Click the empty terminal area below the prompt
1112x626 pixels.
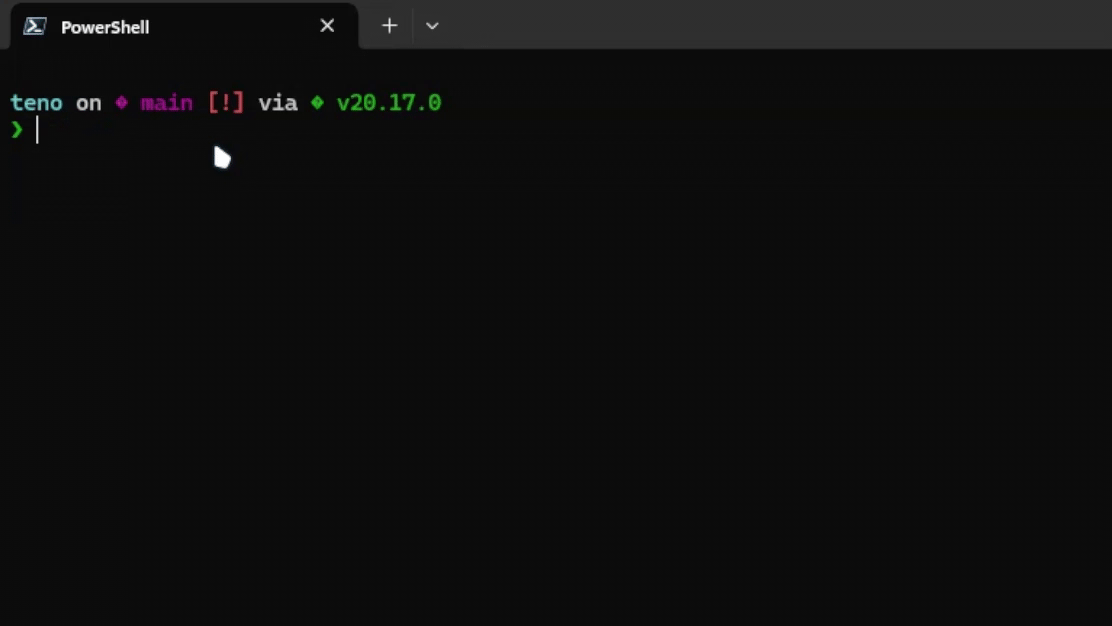[x=556, y=383]
